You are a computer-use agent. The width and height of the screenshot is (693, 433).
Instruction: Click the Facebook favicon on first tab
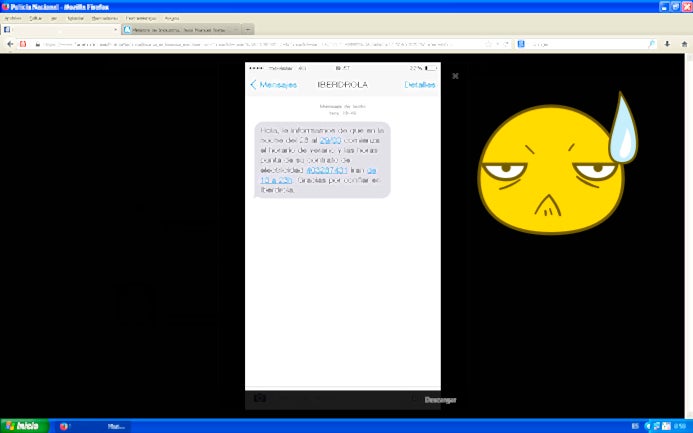point(7,30)
